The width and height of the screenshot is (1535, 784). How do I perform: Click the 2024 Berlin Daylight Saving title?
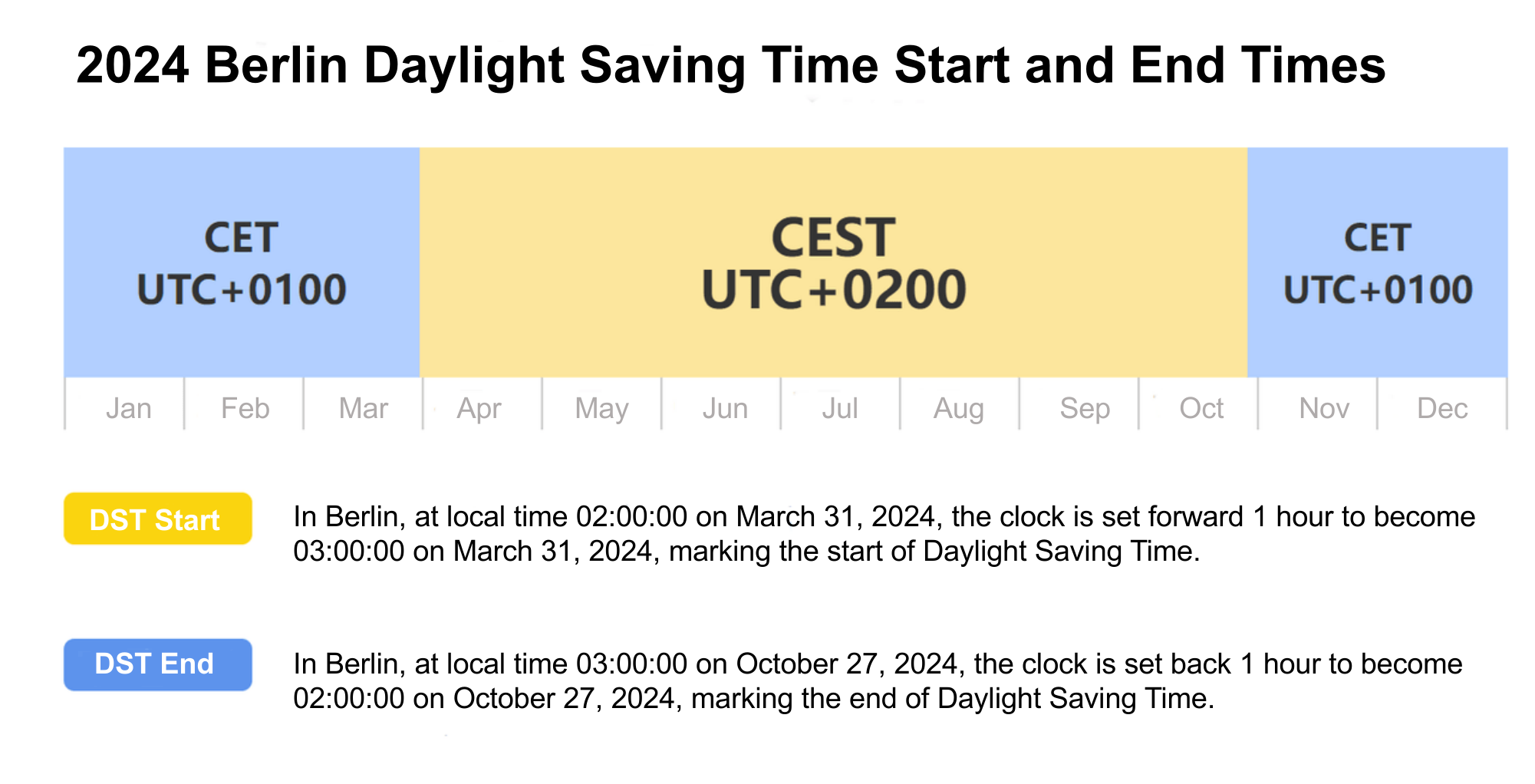pos(730,65)
